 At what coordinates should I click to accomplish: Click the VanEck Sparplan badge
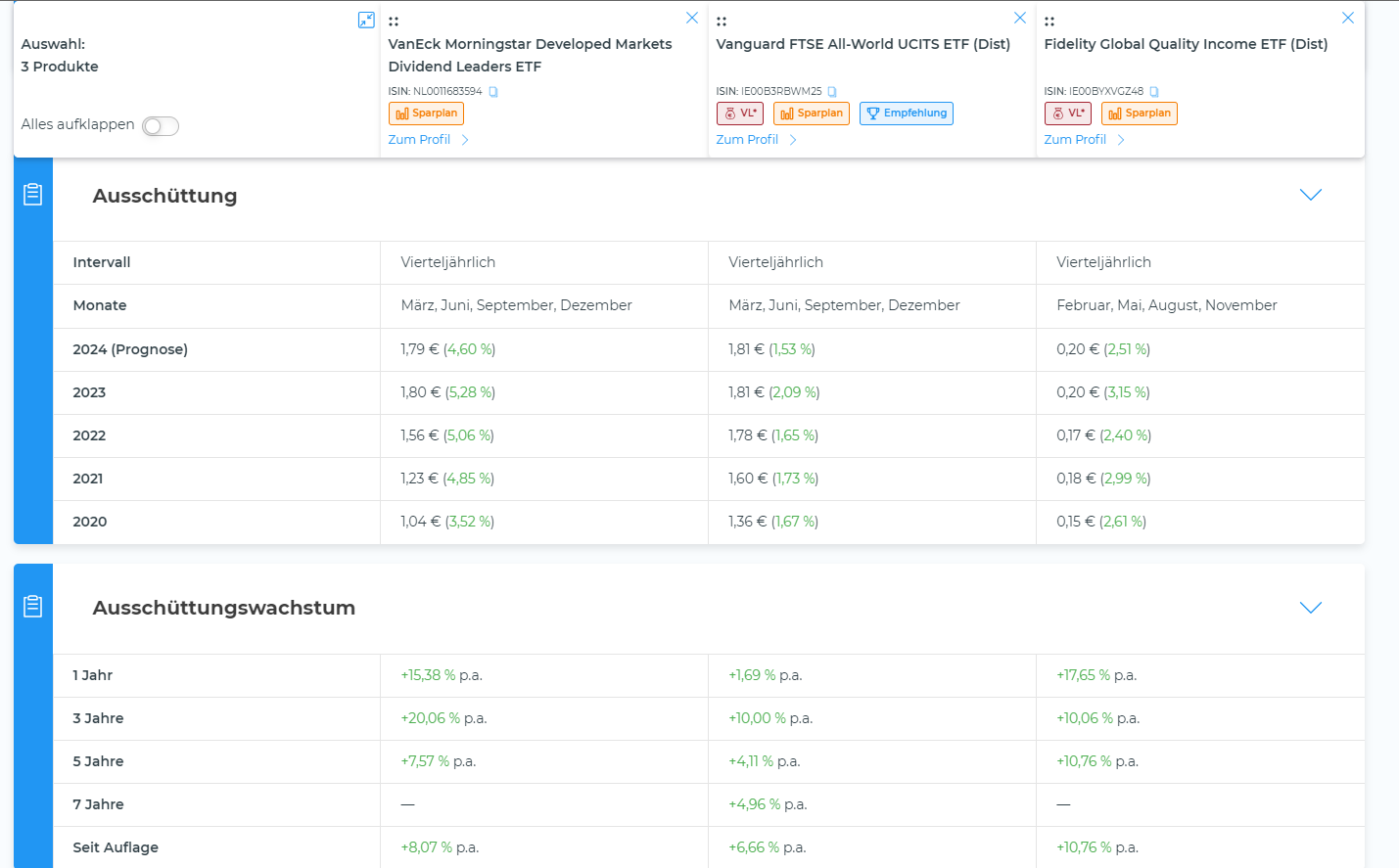(426, 114)
